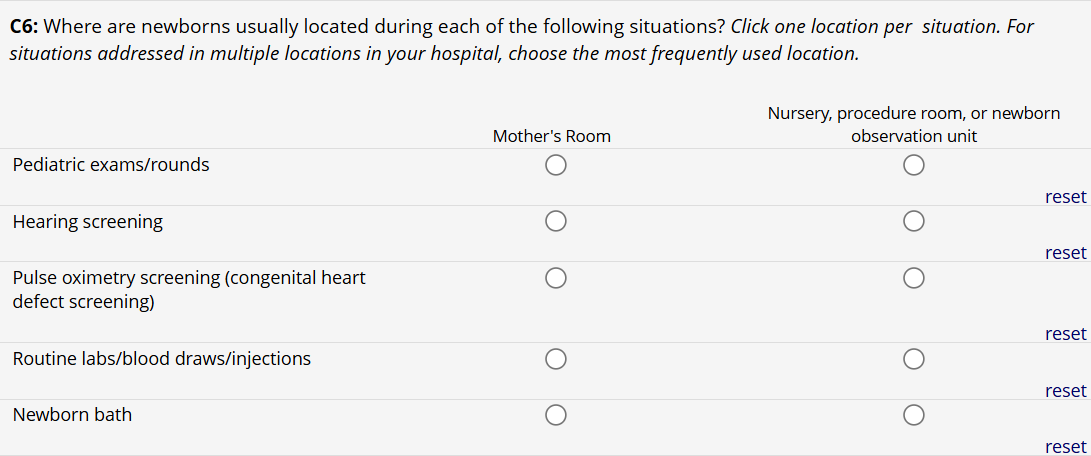Screen dimensions: 1091x456
Task: Reset the Newborn bath selection
Action: (x=1065, y=447)
